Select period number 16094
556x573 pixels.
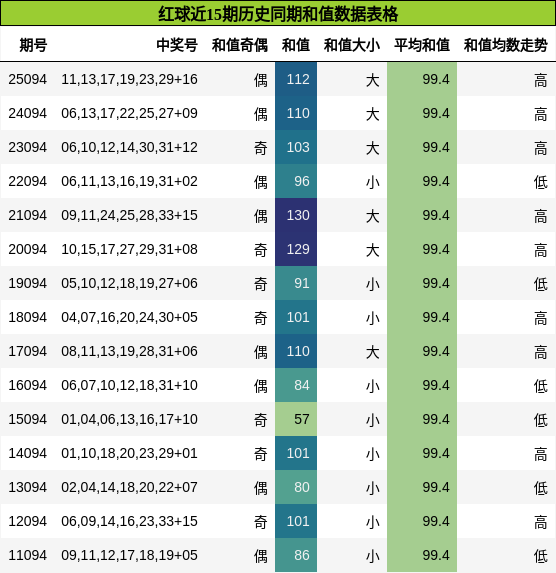(28, 385)
